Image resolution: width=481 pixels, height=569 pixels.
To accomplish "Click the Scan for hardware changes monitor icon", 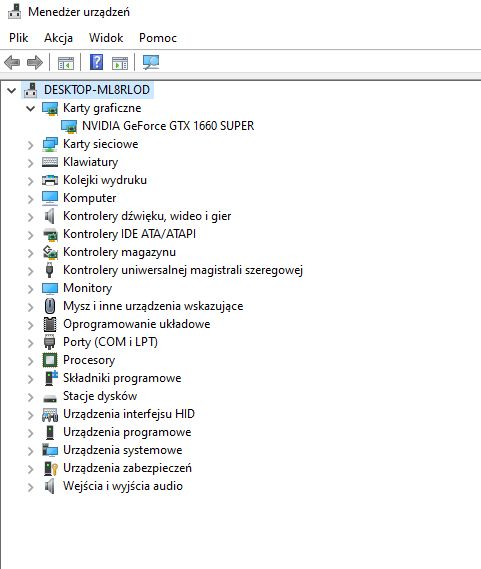I will click(151, 62).
